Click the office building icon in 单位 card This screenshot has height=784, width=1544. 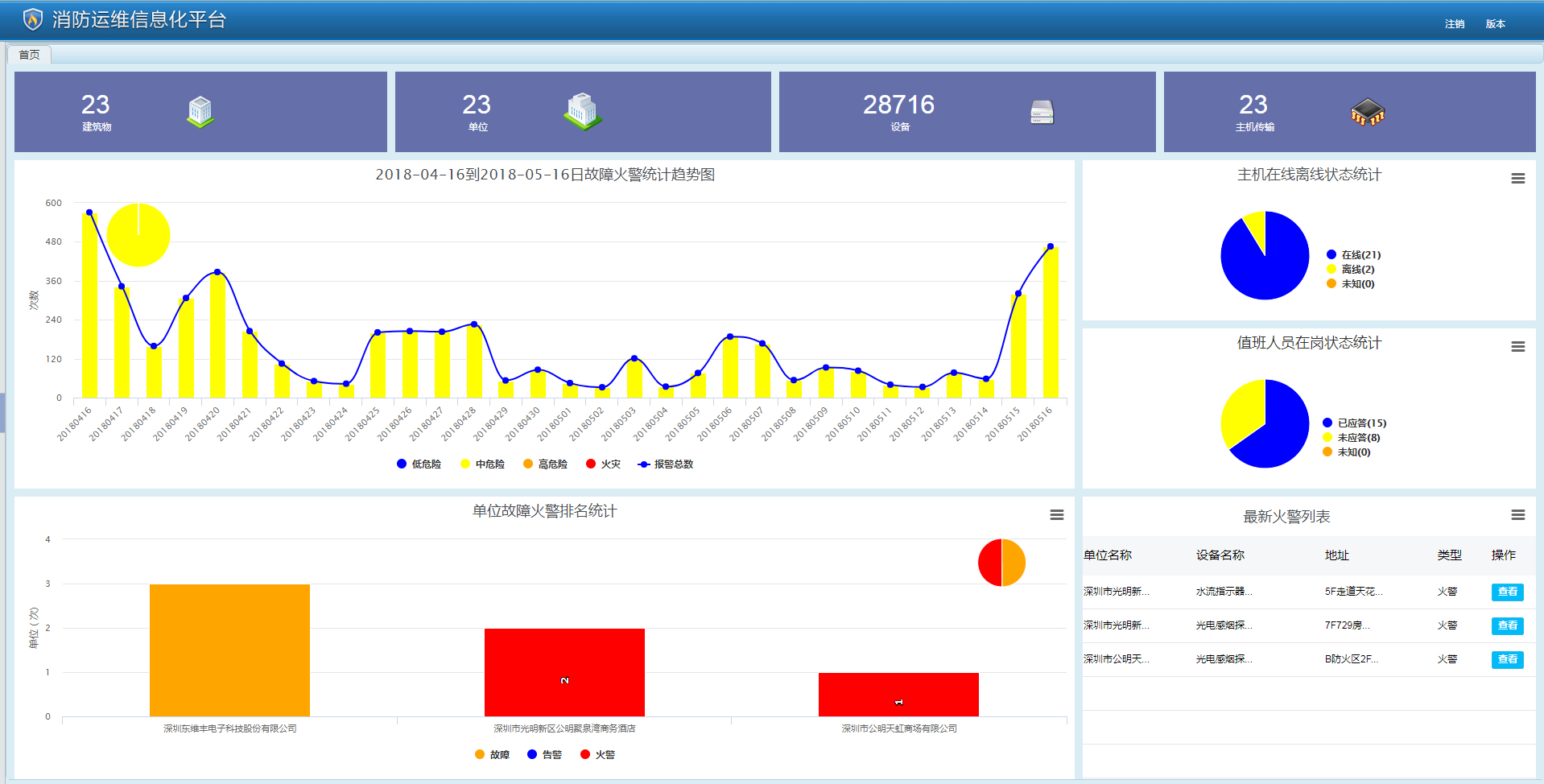coord(583,112)
